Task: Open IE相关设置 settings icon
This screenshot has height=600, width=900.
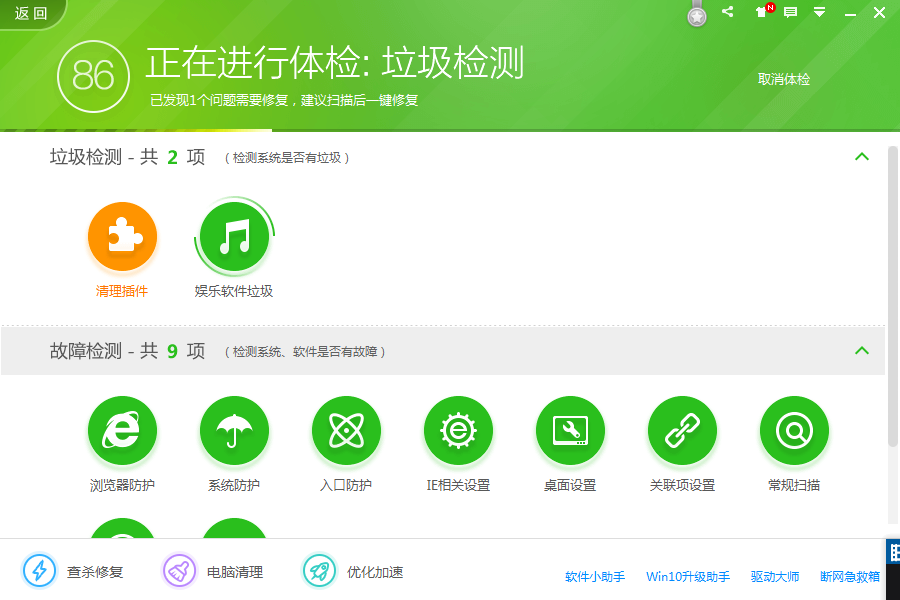Action: coord(458,430)
